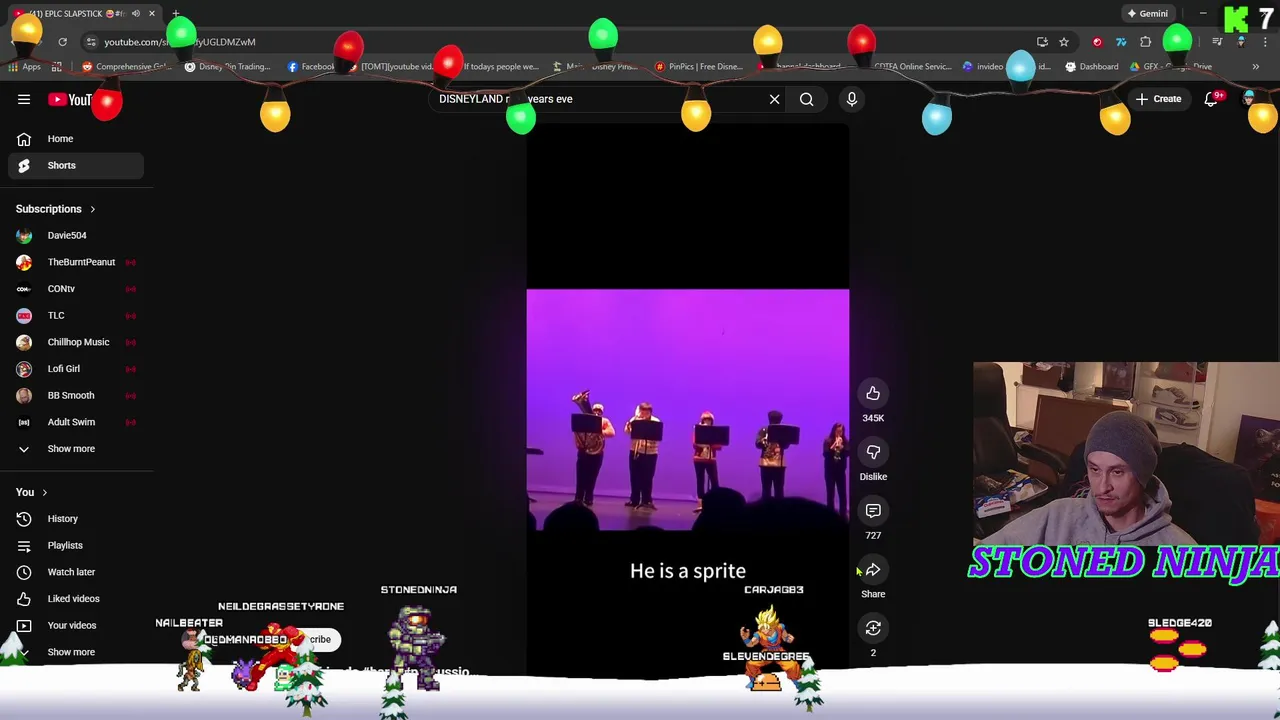Expand the You section arrow
The width and height of the screenshot is (1280, 720).
[x=44, y=492]
